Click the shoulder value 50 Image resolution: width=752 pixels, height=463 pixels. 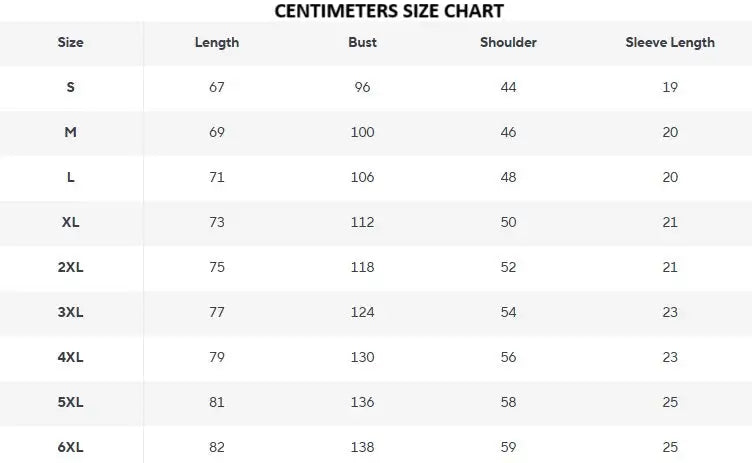pos(508,222)
